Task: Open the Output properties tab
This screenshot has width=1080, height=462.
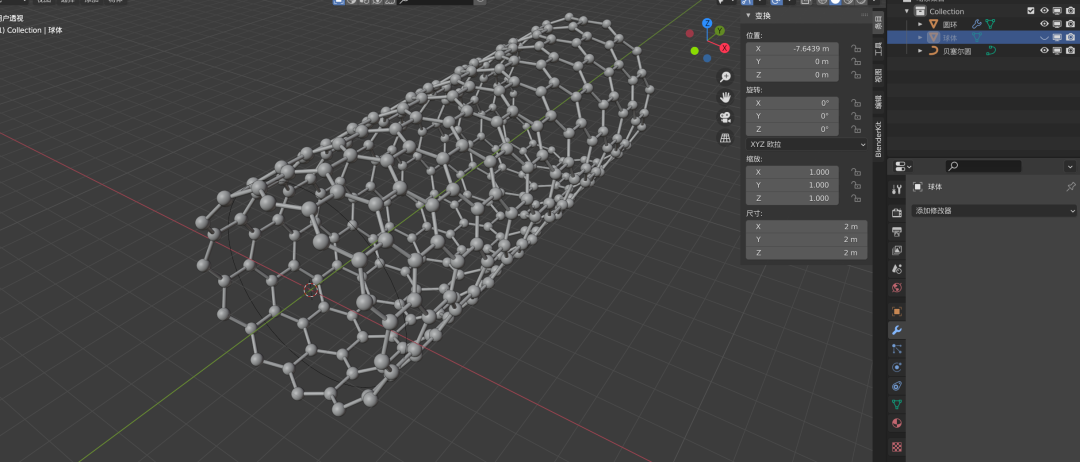Action: click(x=896, y=231)
